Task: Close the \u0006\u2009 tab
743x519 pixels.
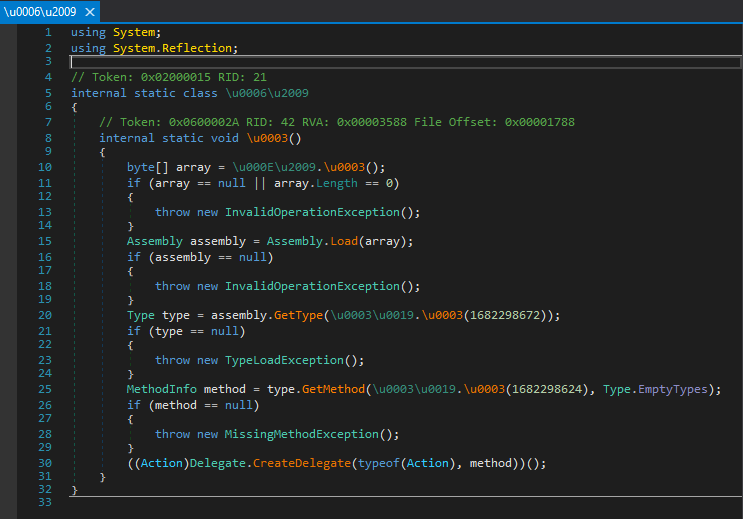Action: tap(90, 12)
